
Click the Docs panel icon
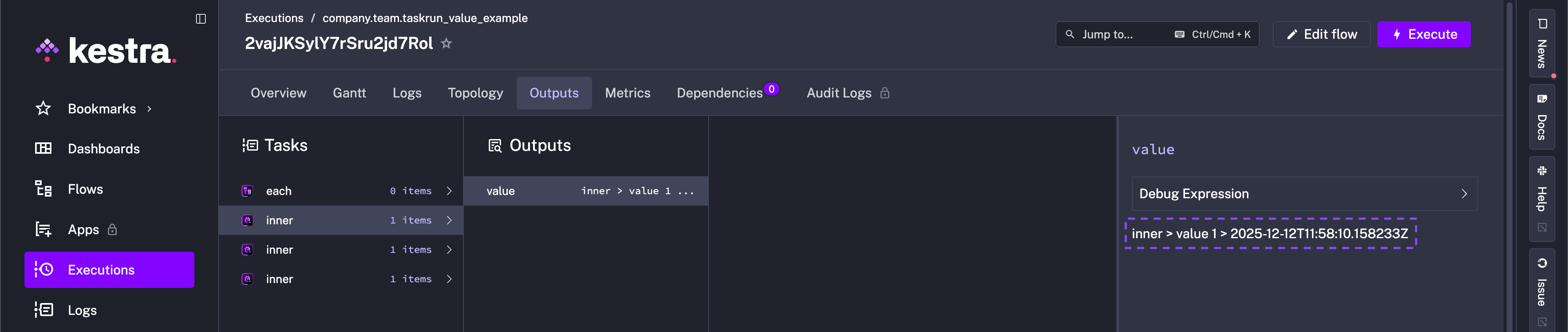(1542, 99)
